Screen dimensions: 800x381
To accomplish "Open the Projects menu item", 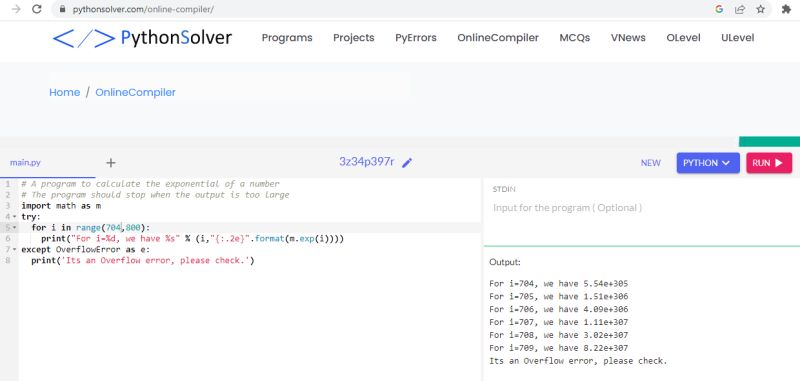I will point(354,38).
